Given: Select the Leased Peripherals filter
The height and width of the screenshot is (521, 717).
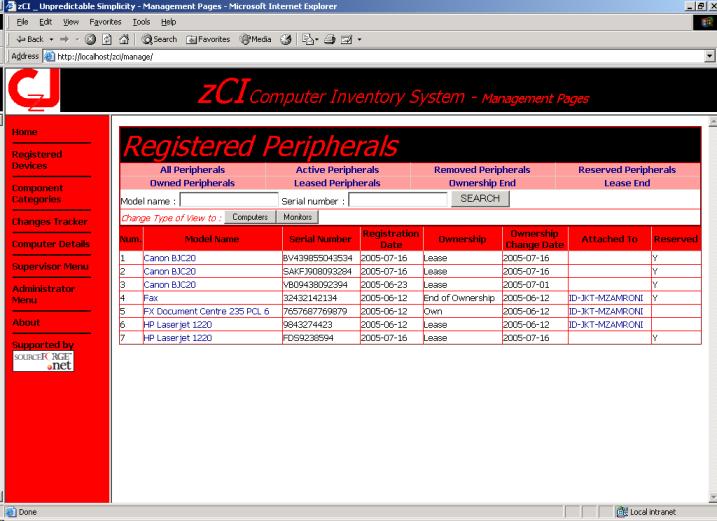Looking at the screenshot, I should click(x=337, y=183).
